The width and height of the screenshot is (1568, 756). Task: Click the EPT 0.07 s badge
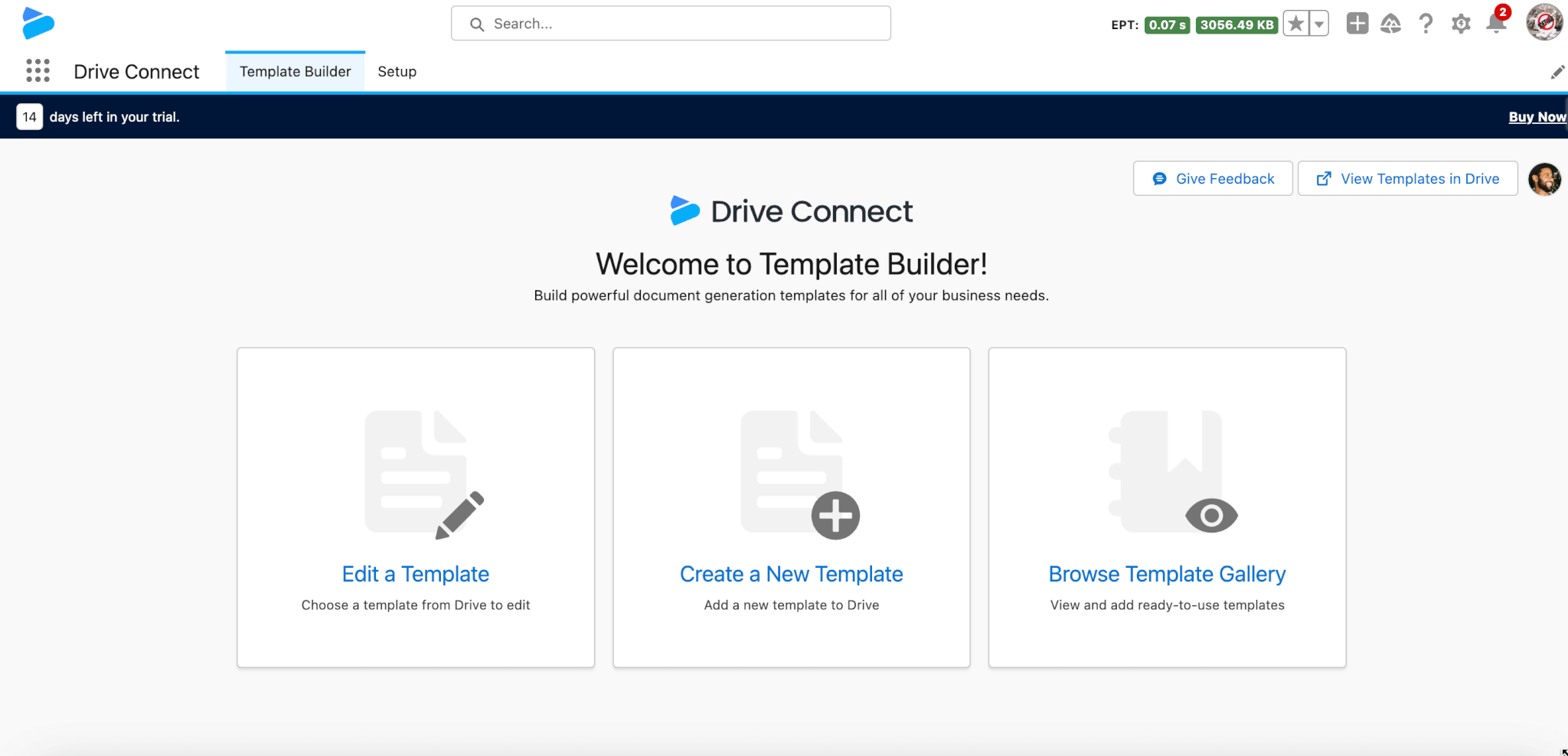(x=1167, y=24)
